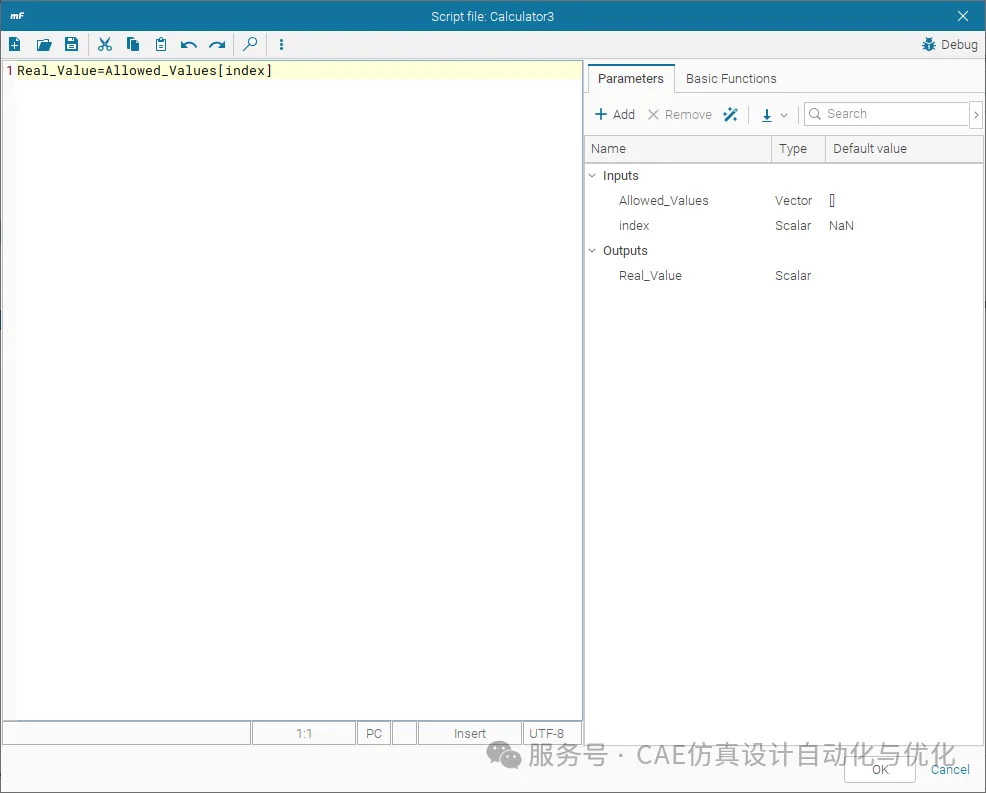
Task: Open a script file with folder icon
Action: [43, 44]
